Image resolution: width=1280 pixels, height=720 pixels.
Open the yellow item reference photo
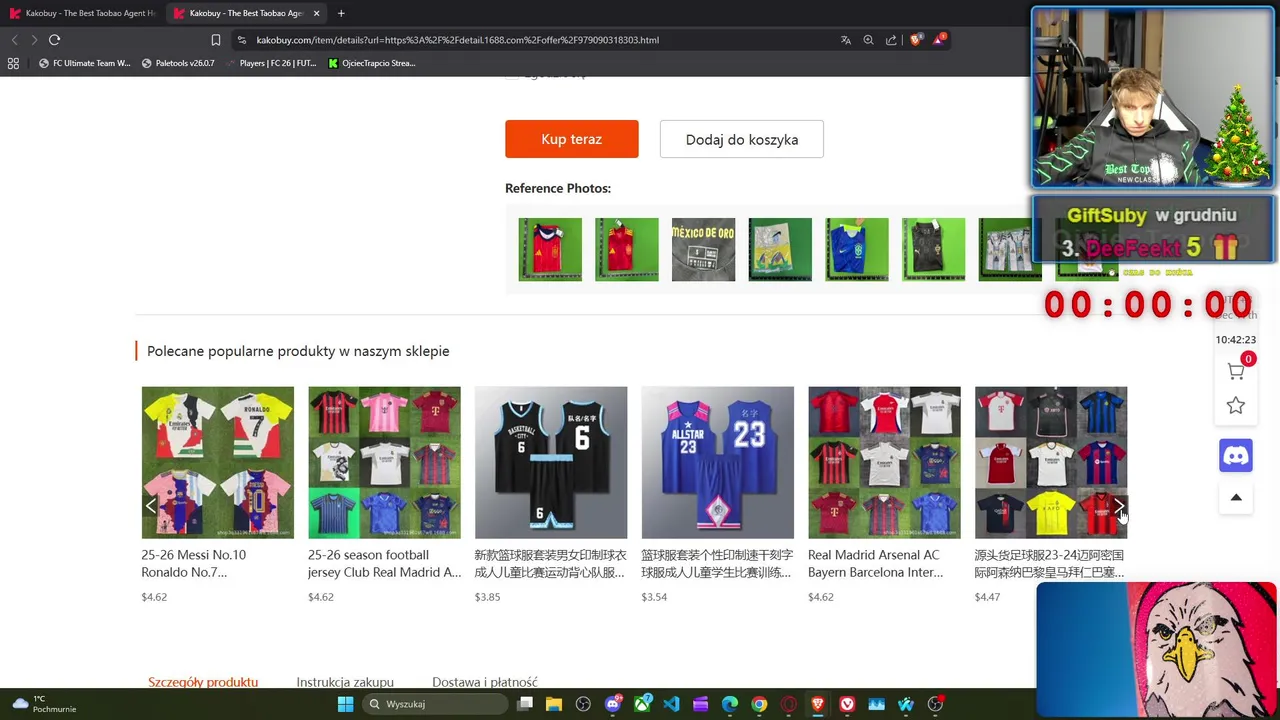click(780, 249)
